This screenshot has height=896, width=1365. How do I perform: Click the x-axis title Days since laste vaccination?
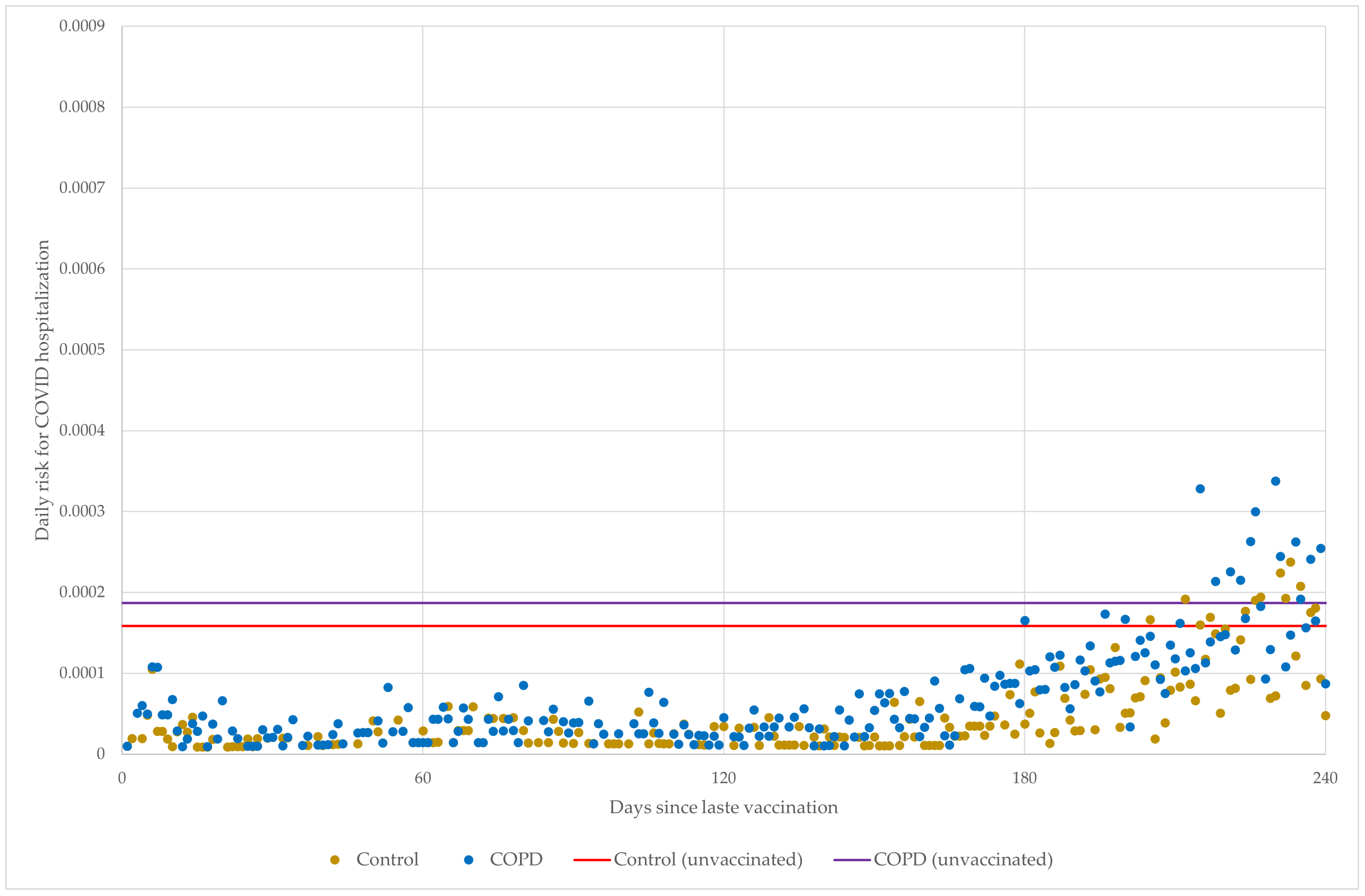(723, 807)
